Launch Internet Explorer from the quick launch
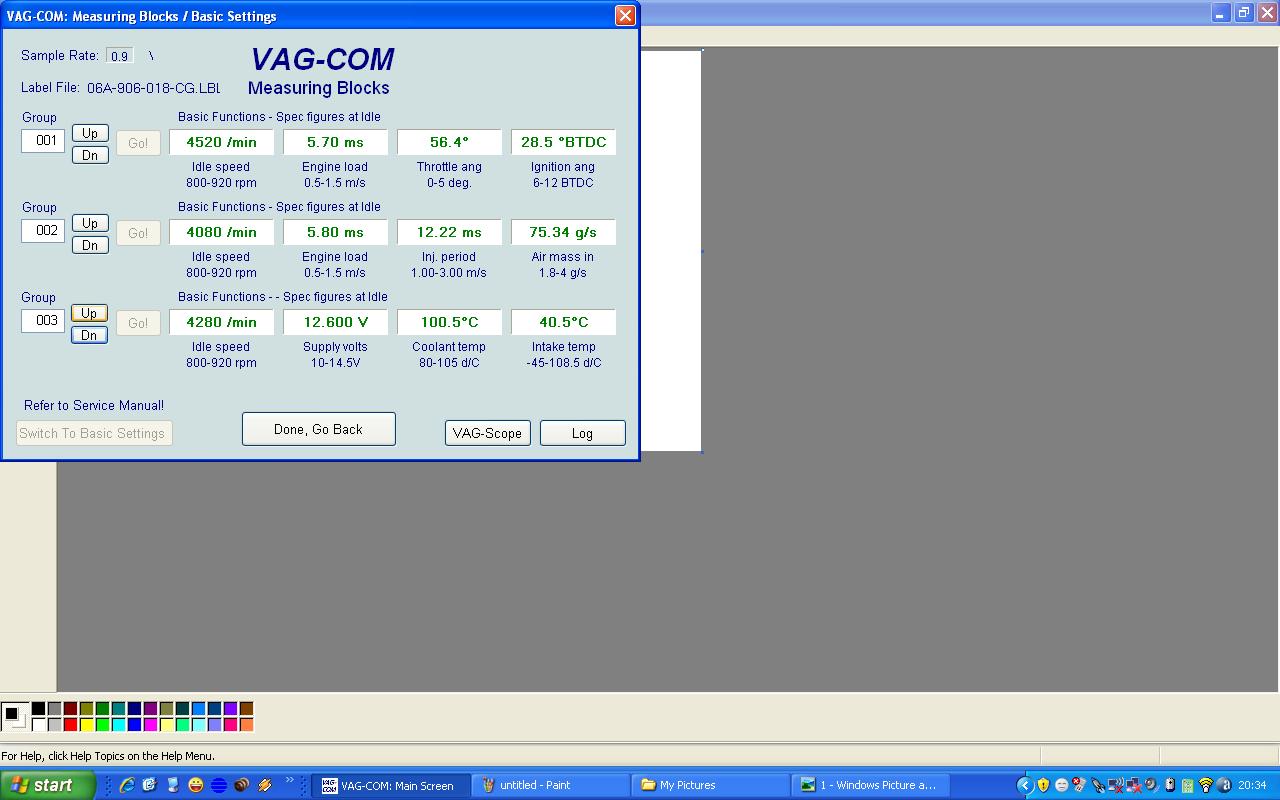The image size is (1280, 800). tap(127, 785)
